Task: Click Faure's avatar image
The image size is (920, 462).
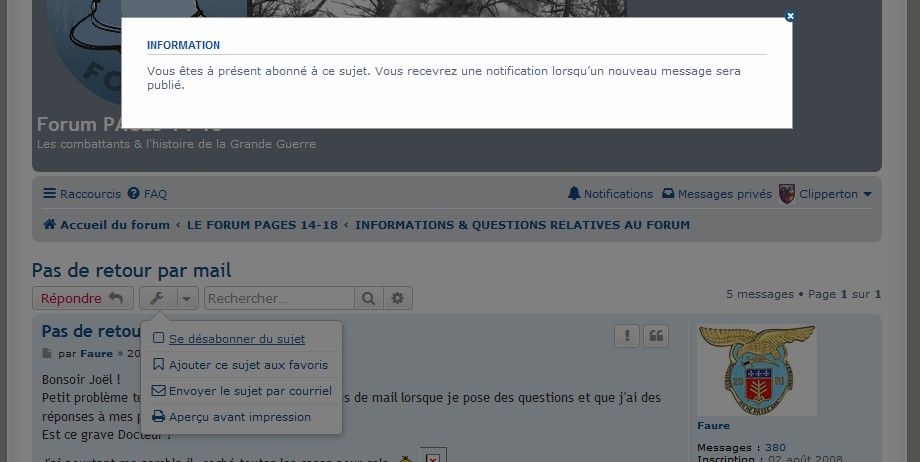Action: click(x=757, y=371)
